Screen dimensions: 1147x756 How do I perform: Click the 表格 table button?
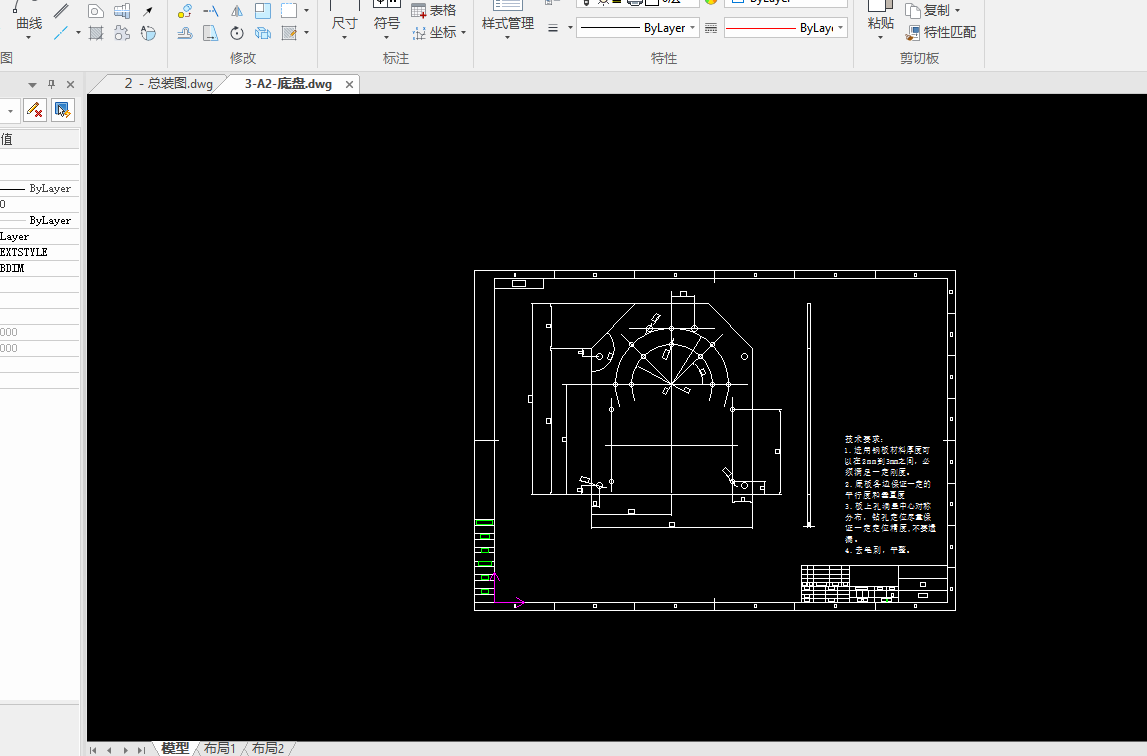(434, 10)
